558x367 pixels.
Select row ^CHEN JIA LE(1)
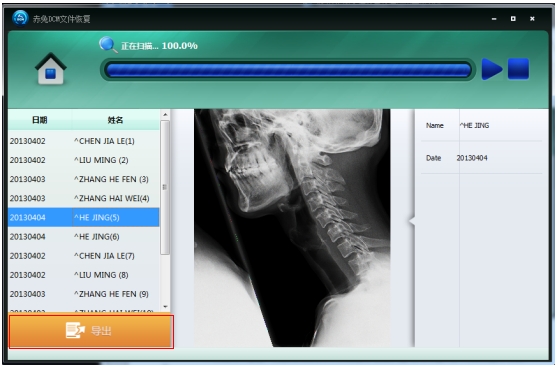click(x=84, y=141)
